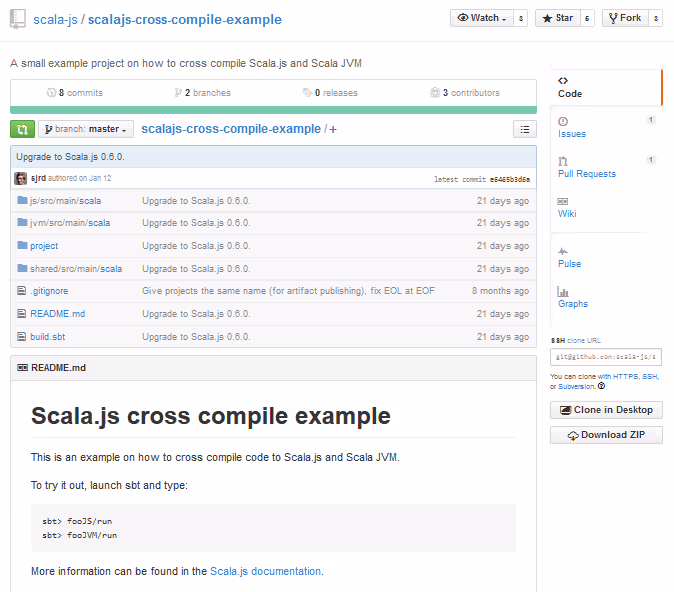Image resolution: width=674 pixels, height=592 pixels.
Task: Click the folder icon beside js/src/main/scala
Action: [22, 200]
